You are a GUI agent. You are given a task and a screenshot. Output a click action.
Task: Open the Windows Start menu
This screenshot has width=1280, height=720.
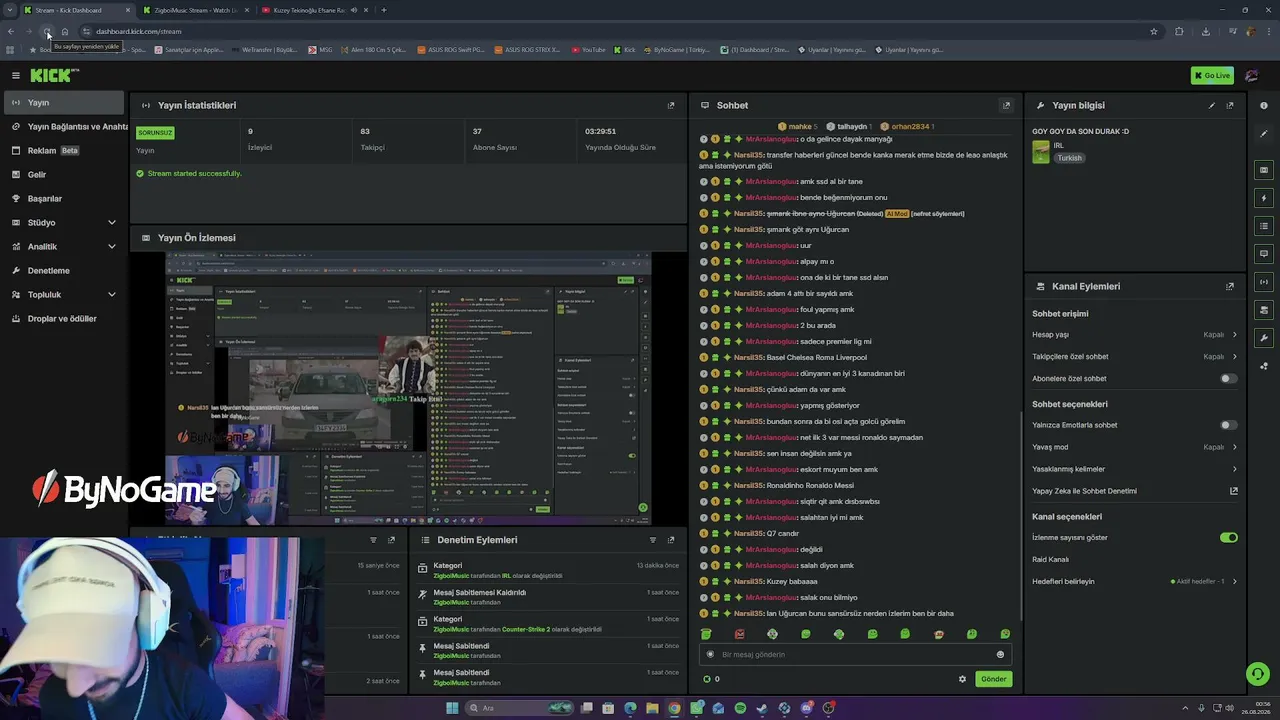452,708
